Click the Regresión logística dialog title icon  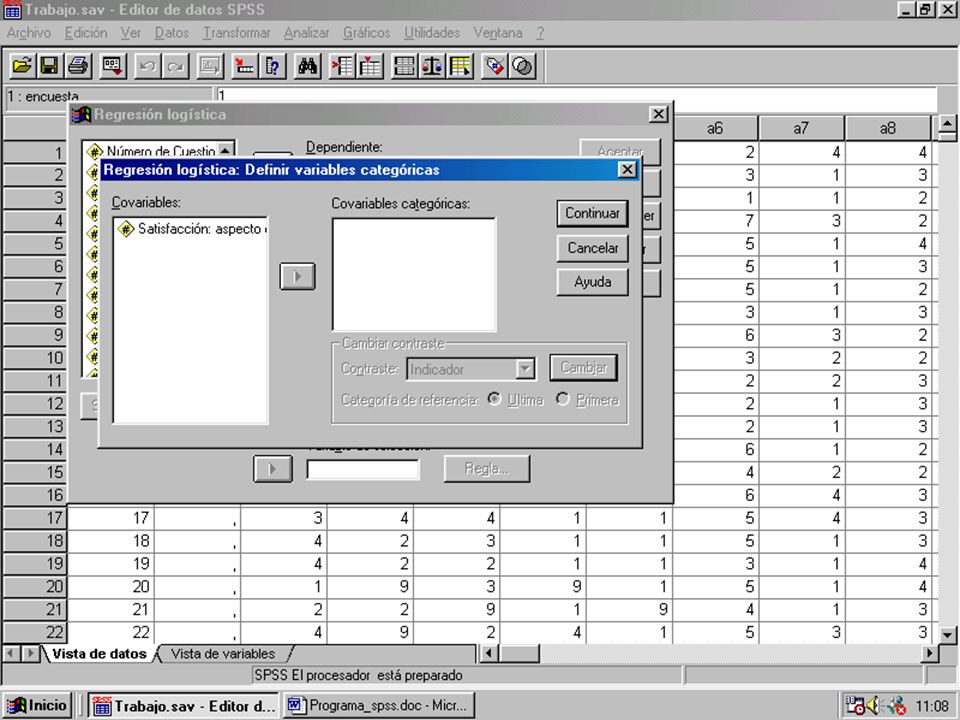81,114
